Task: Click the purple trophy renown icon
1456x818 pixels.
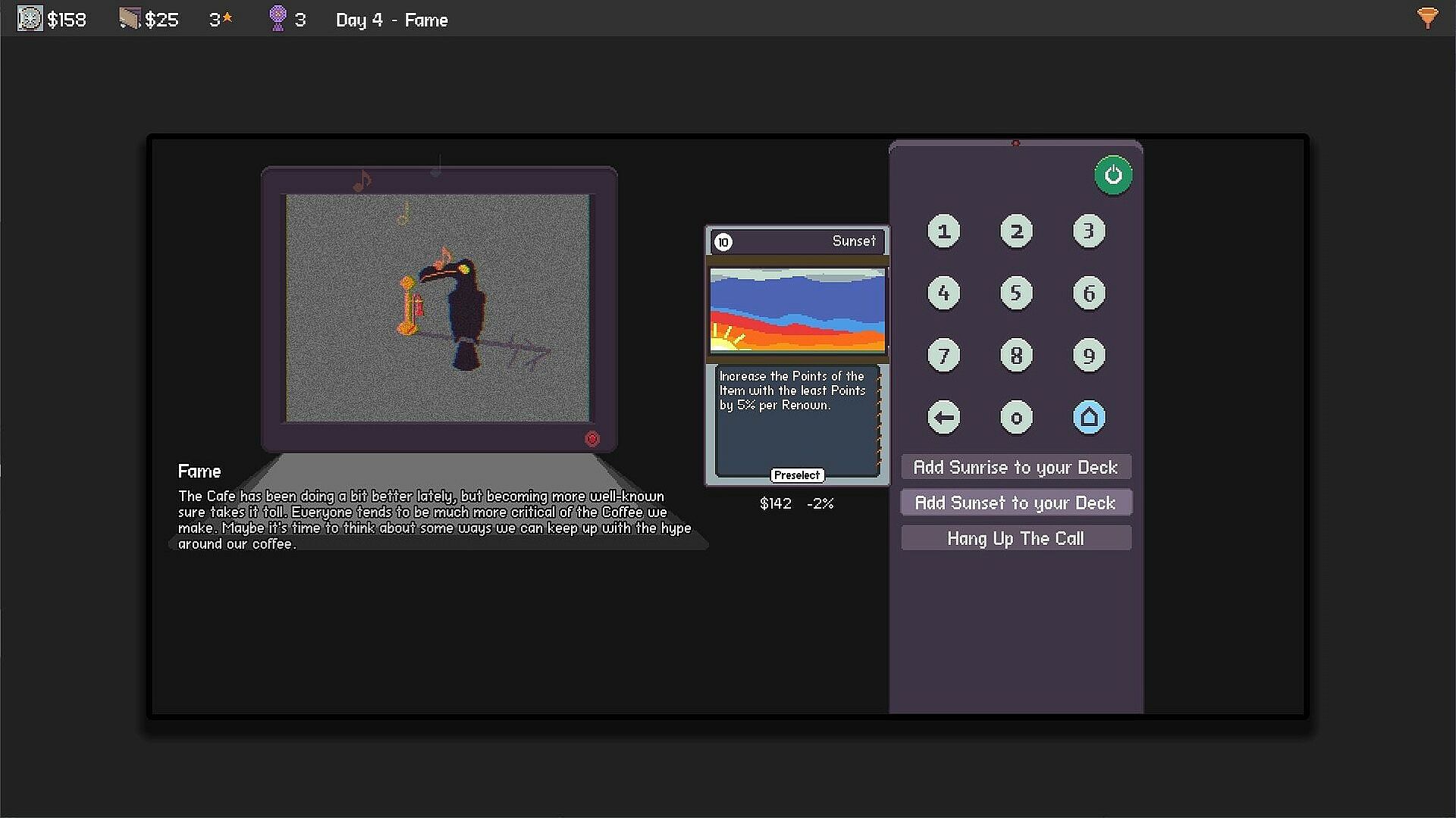Action: tap(278, 19)
